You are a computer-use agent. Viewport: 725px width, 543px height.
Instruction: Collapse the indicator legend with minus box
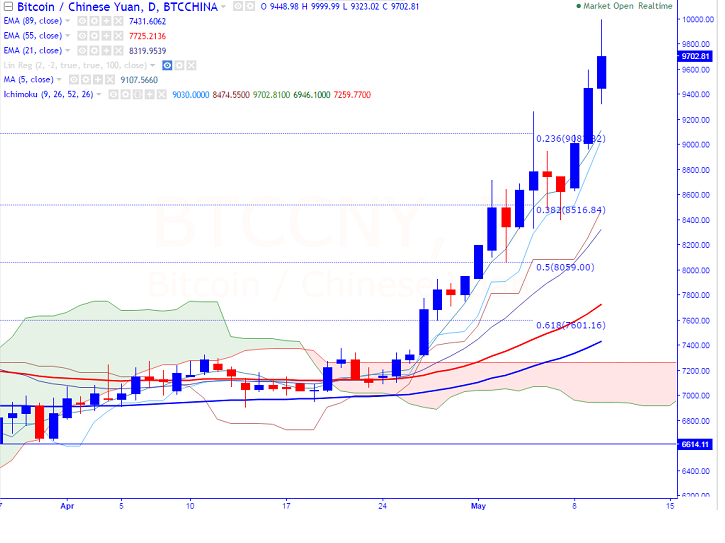pyautogui.click(x=8, y=6)
